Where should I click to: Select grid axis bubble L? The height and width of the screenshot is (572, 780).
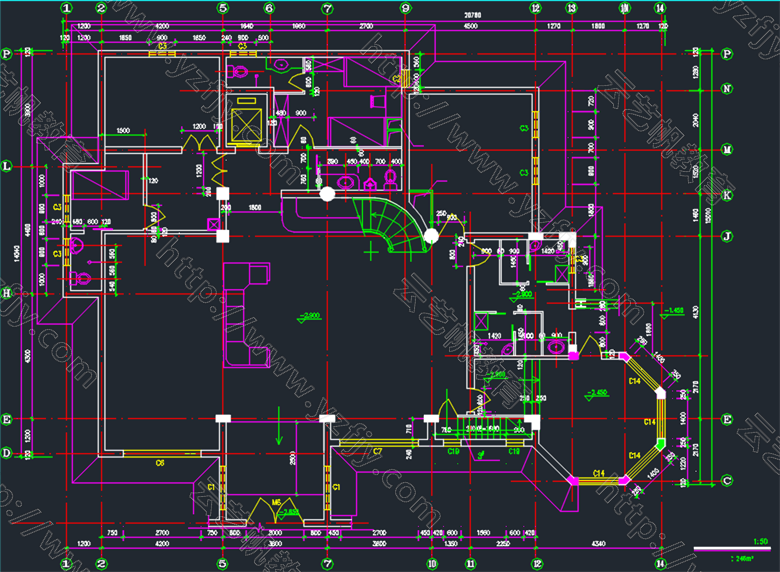[6, 166]
